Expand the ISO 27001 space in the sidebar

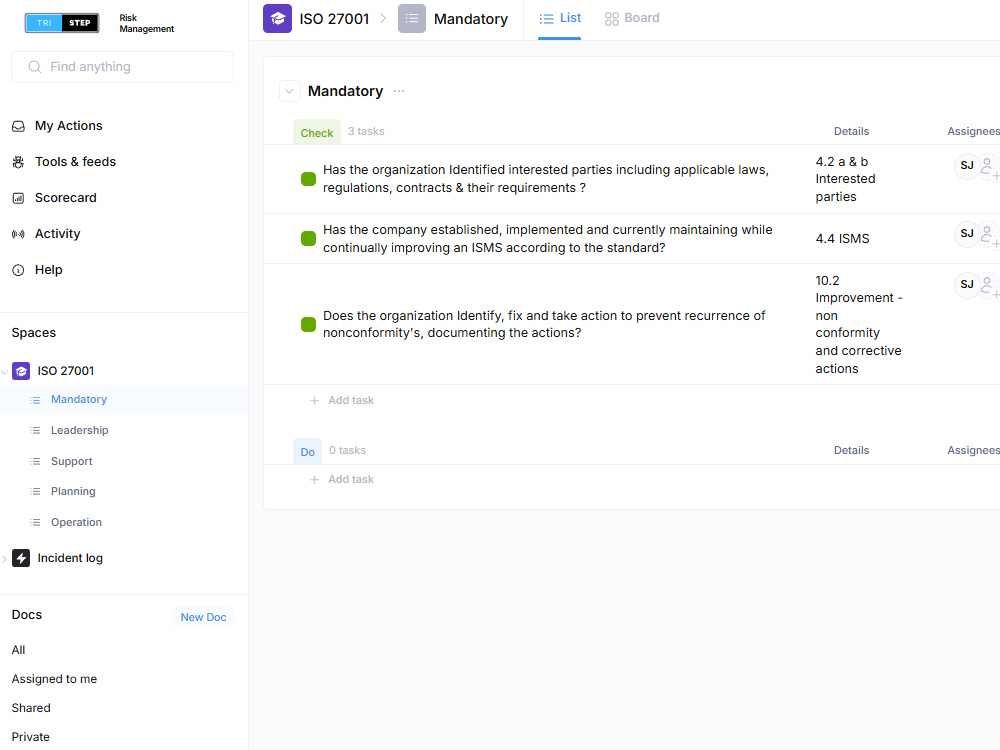tap(6, 371)
